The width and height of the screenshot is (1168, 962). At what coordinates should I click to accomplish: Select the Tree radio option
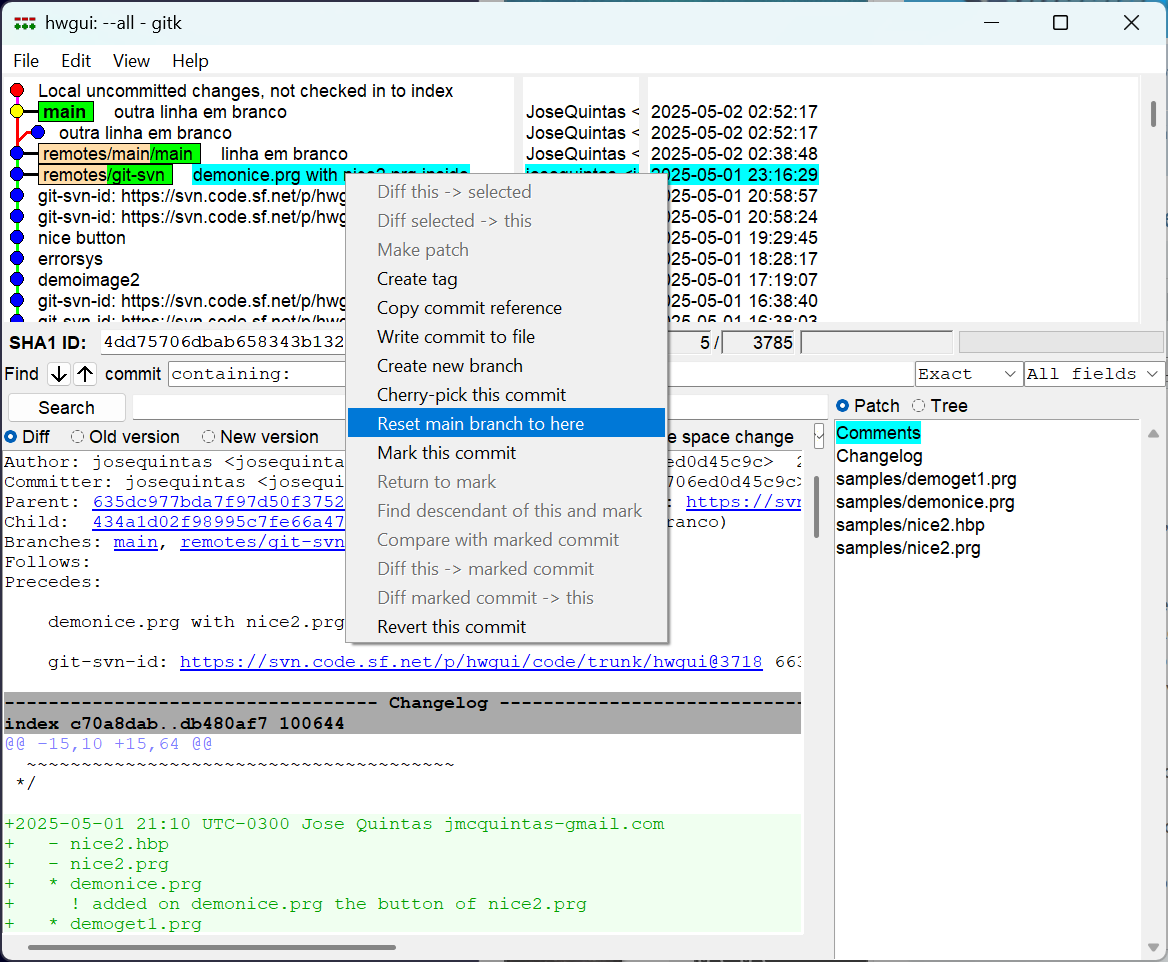coord(918,406)
